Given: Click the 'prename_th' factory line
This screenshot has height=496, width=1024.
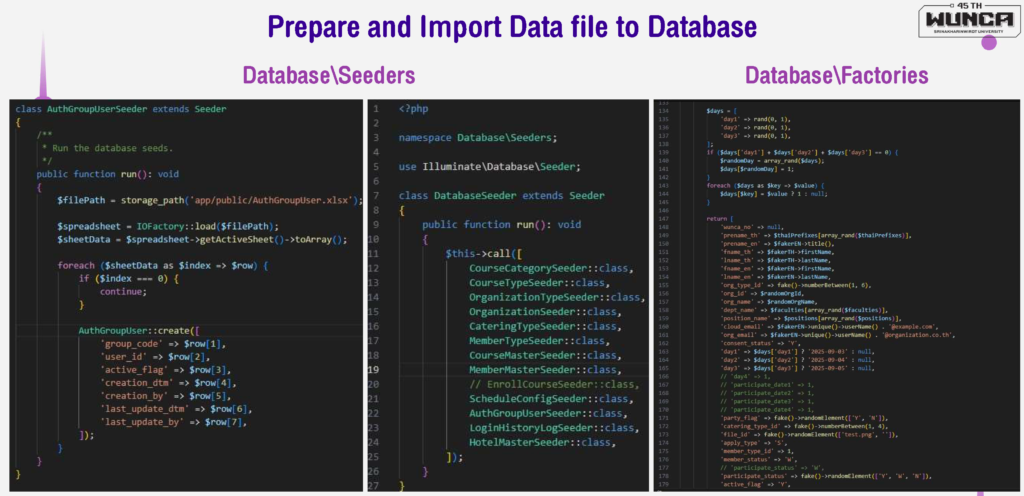Looking at the screenshot, I should (816, 235).
